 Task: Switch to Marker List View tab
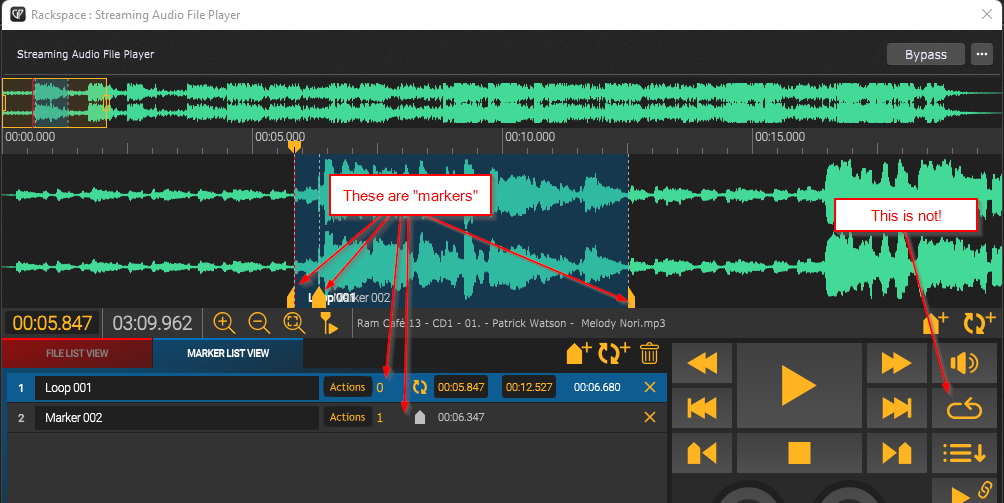coord(228,353)
